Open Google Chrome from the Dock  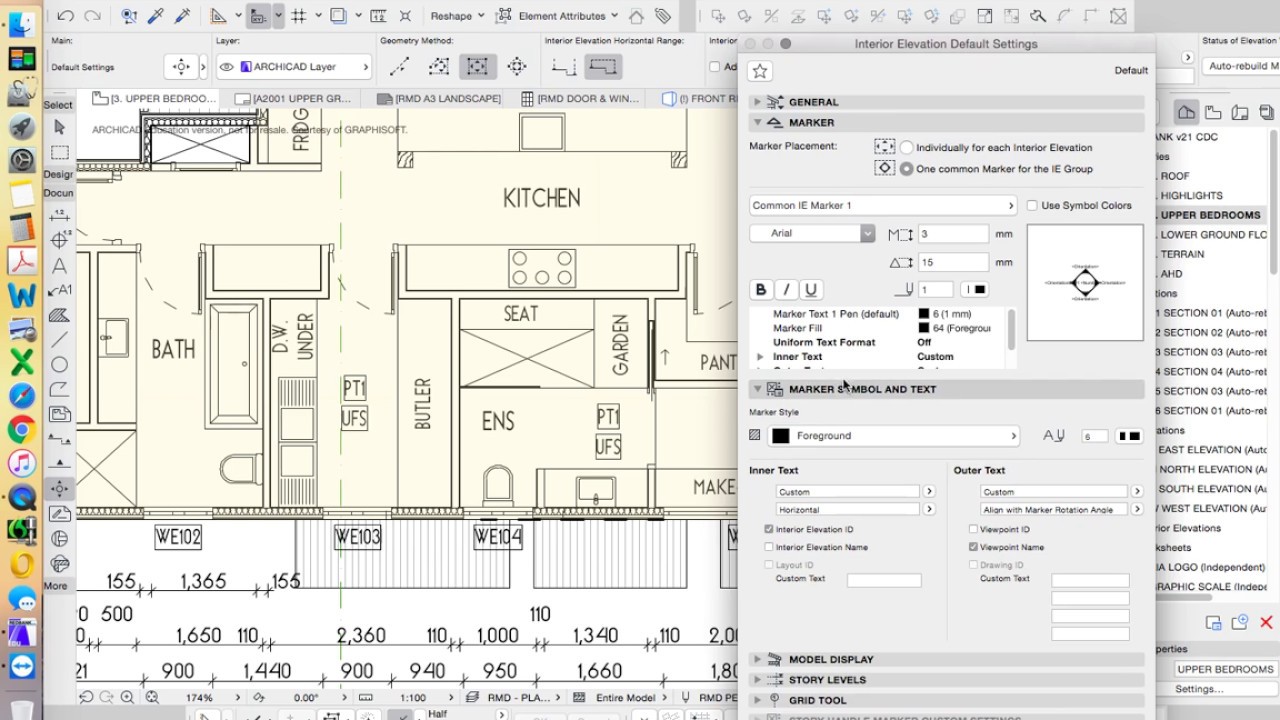click(x=21, y=430)
